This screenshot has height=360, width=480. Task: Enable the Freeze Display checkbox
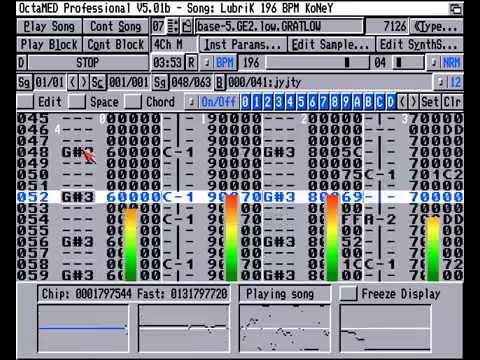pyautogui.click(x=349, y=294)
